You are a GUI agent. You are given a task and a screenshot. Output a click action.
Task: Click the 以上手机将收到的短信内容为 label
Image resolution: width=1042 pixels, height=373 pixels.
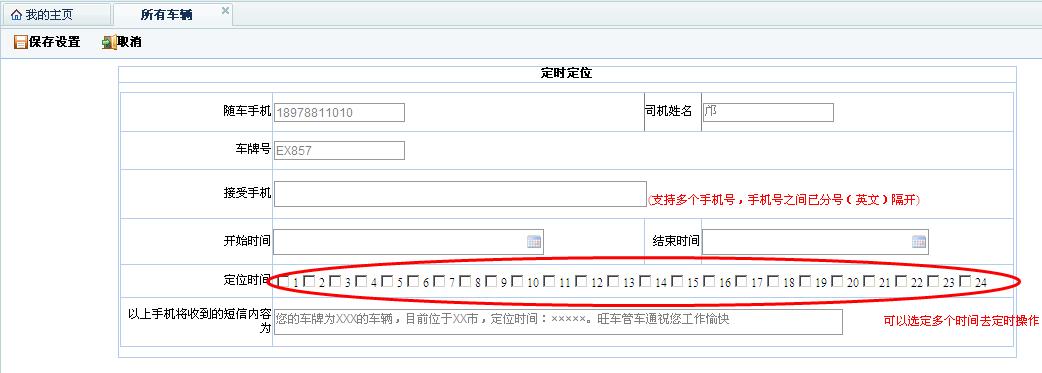pyautogui.click(x=199, y=320)
